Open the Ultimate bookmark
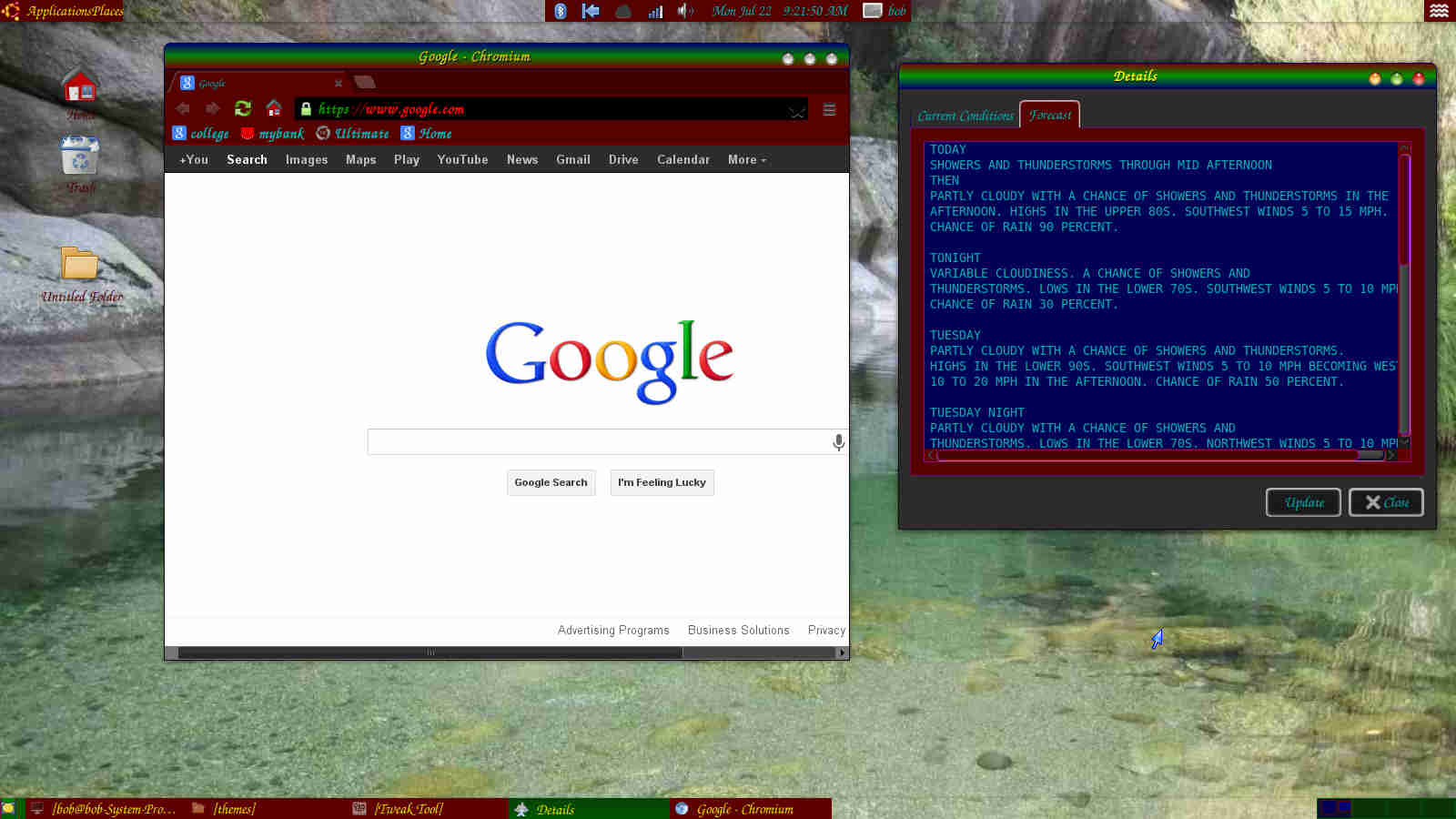The height and width of the screenshot is (819, 1456). tap(352, 134)
